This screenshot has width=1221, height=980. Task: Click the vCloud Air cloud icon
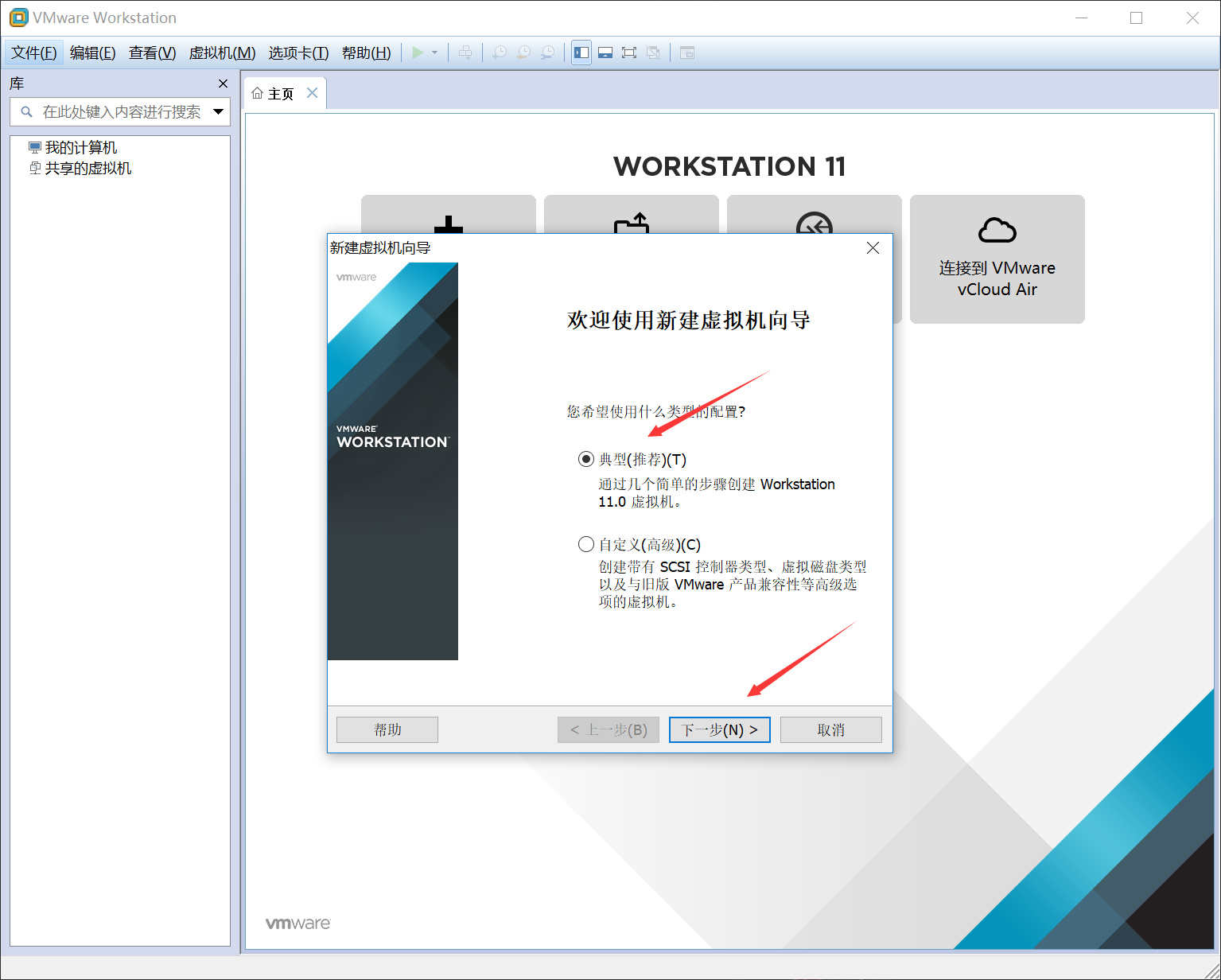click(997, 230)
